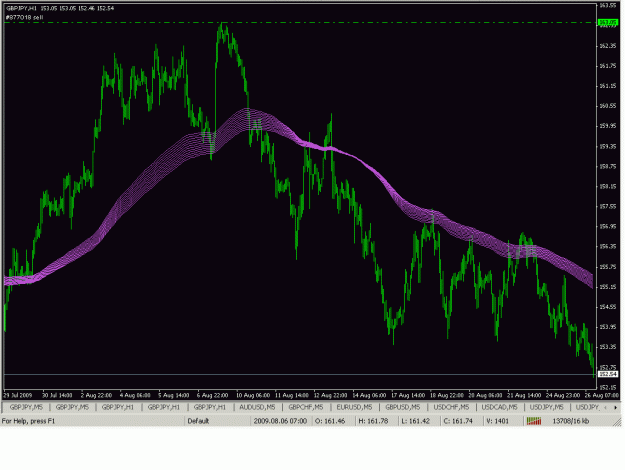Click the 153.35 price scale label
This screenshot has height=470, width=625.
(608, 346)
